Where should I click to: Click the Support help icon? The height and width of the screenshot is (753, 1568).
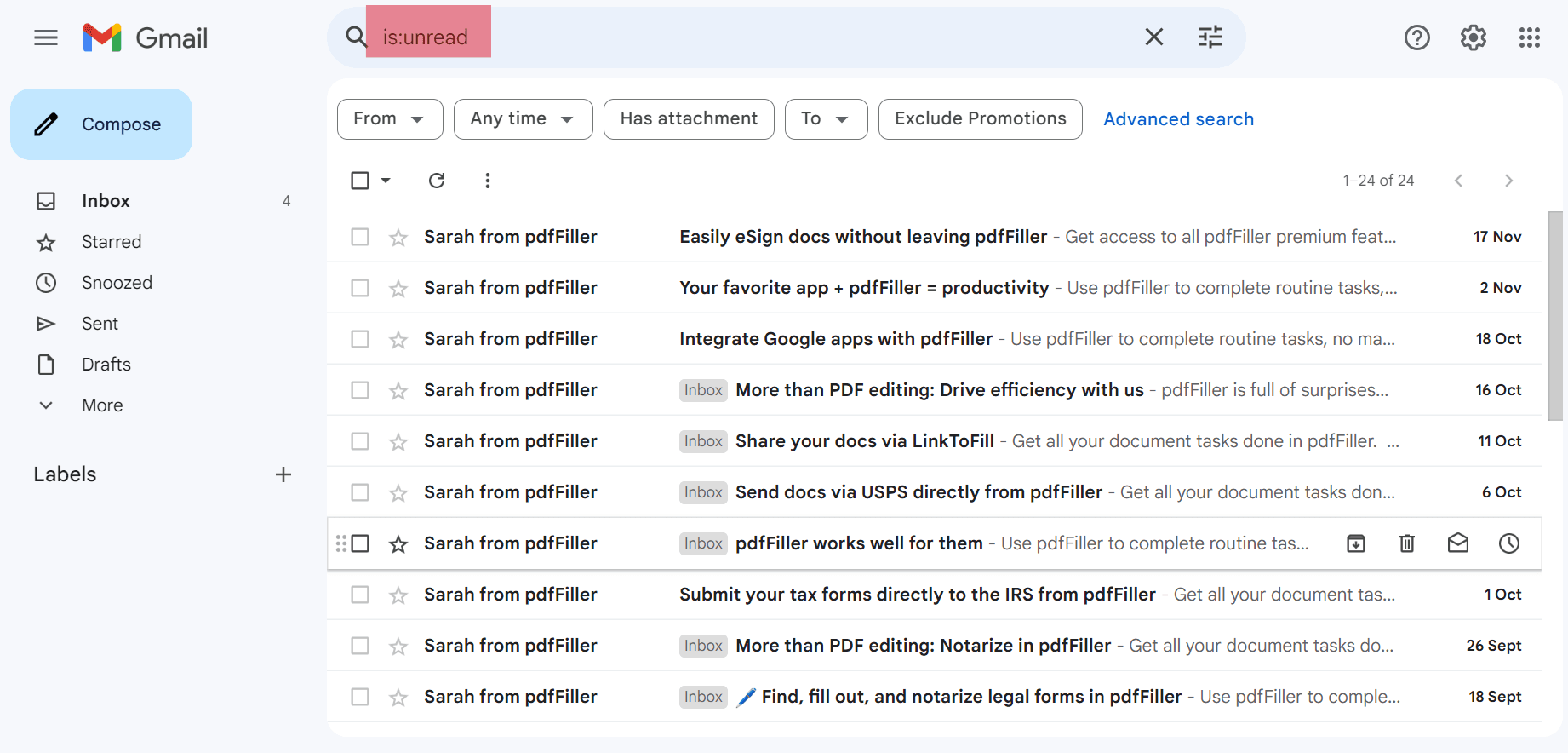click(x=1416, y=37)
